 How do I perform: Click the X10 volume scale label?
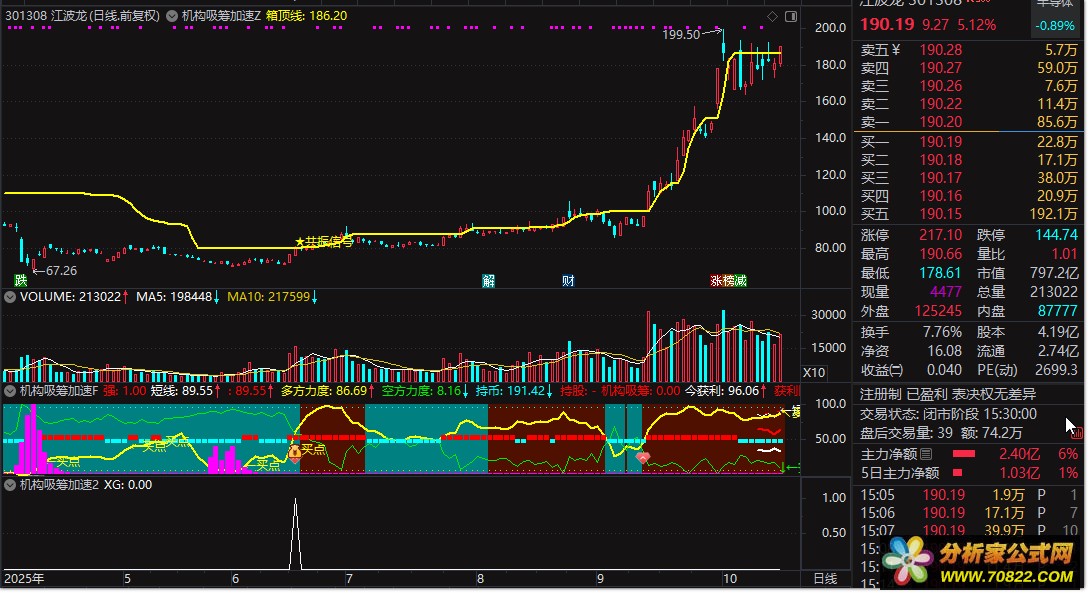[815, 371]
